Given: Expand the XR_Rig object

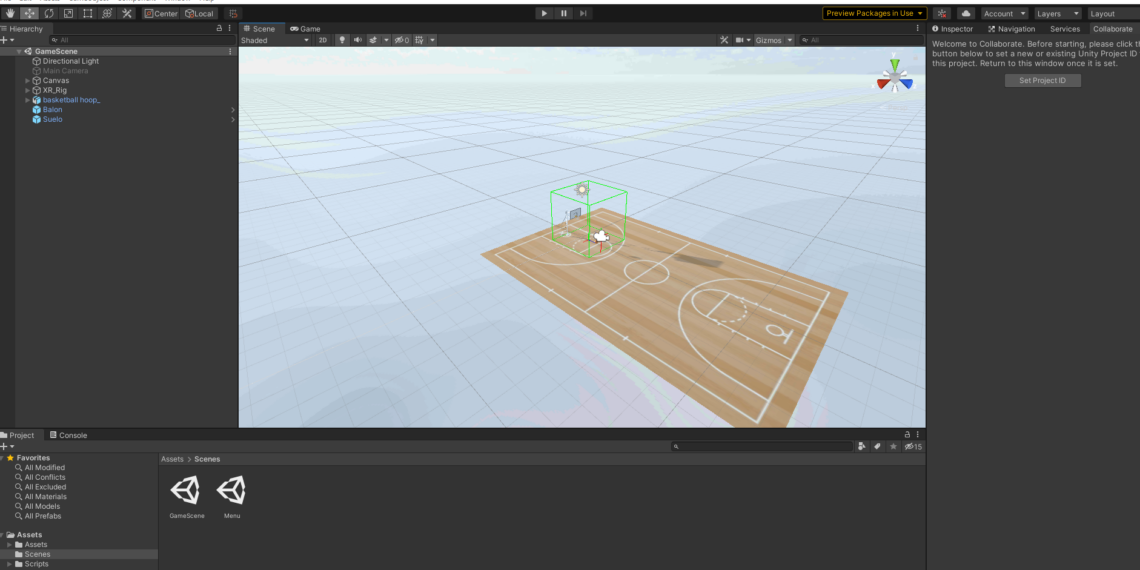Looking at the screenshot, I should pos(28,90).
